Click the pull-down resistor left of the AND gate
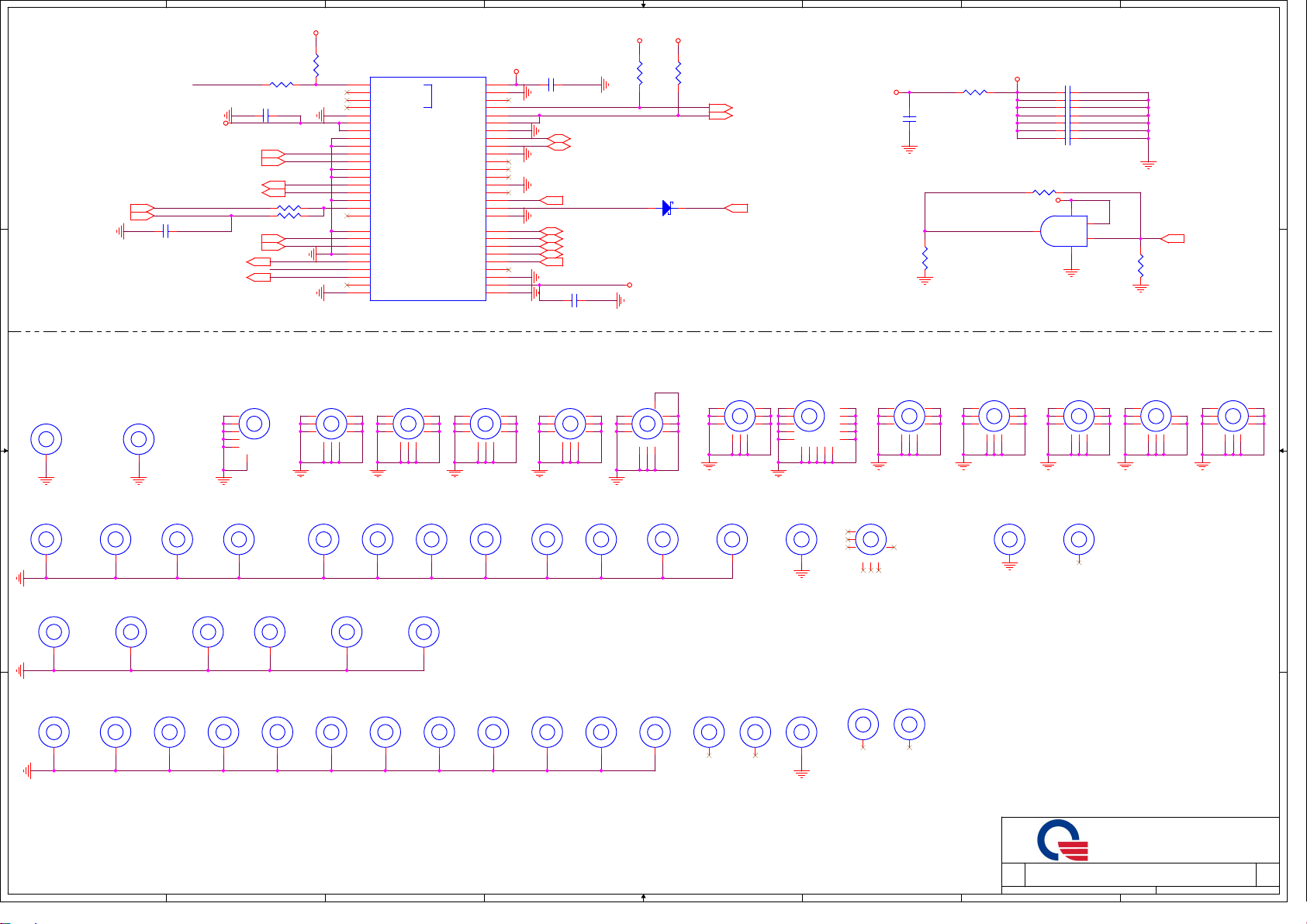Screen dimensions: 1307x924 tap(925, 257)
